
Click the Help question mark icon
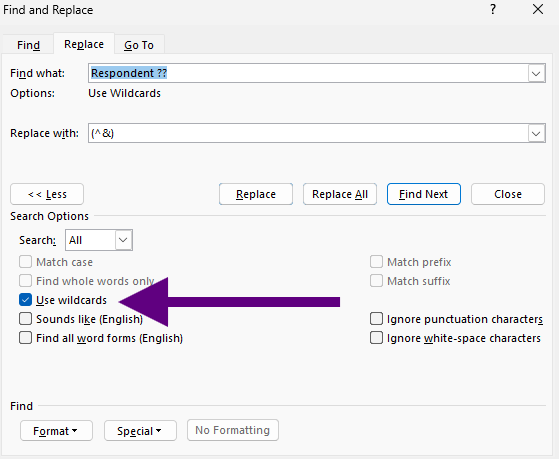(x=493, y=9)
